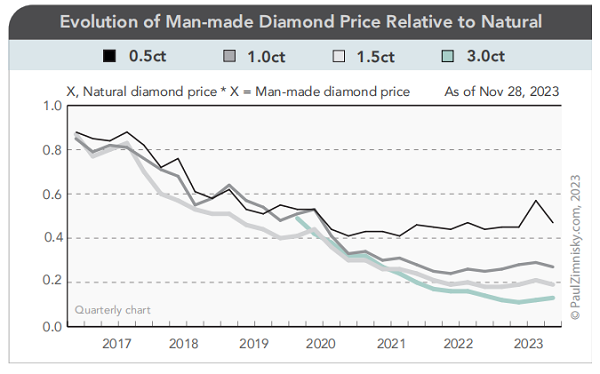This screenshot has width=600, height=374.
Task: Click the chart title text
Action: (301, 21)
